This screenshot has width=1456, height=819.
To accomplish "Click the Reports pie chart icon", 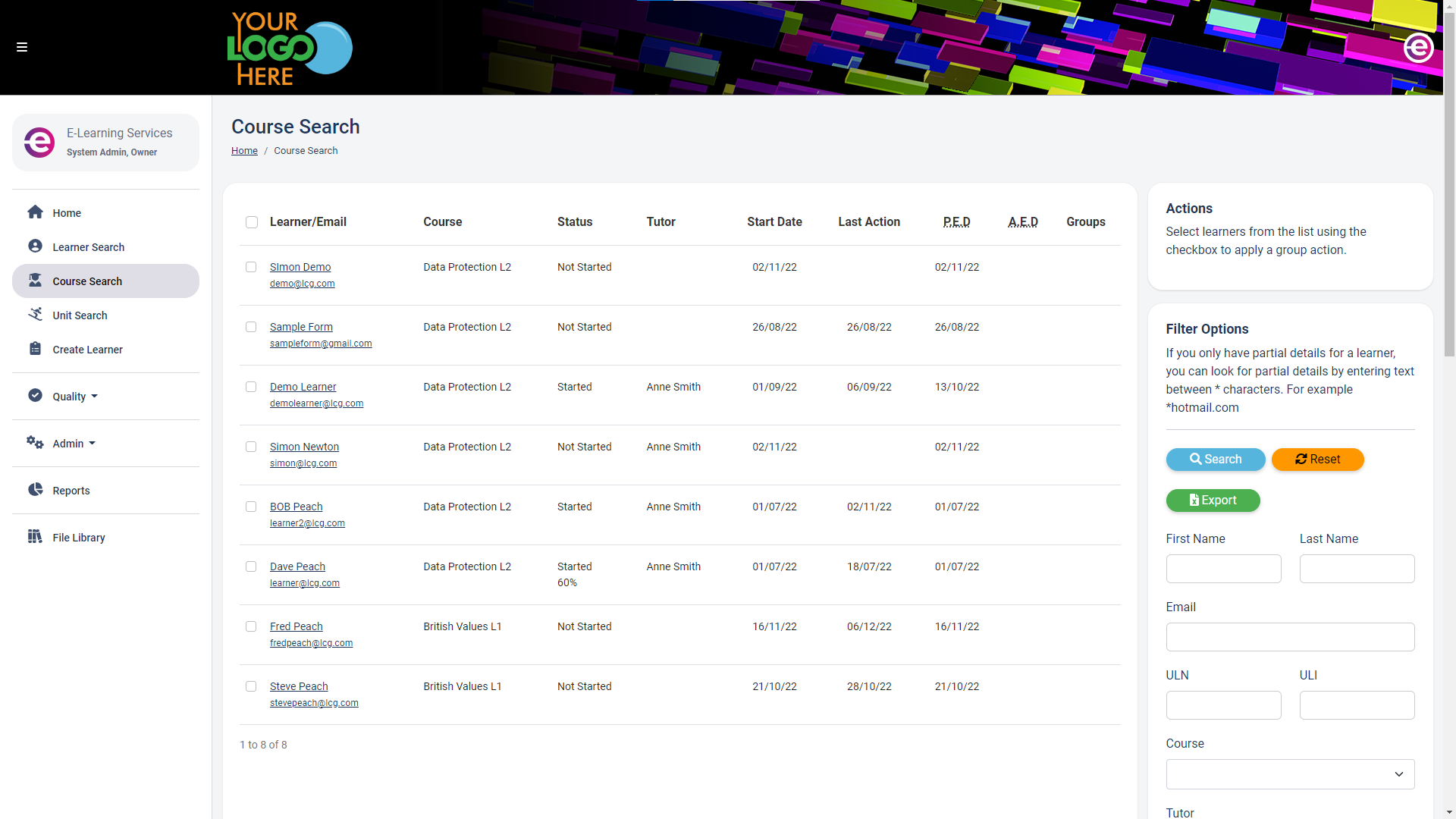I will coord(35,490).
